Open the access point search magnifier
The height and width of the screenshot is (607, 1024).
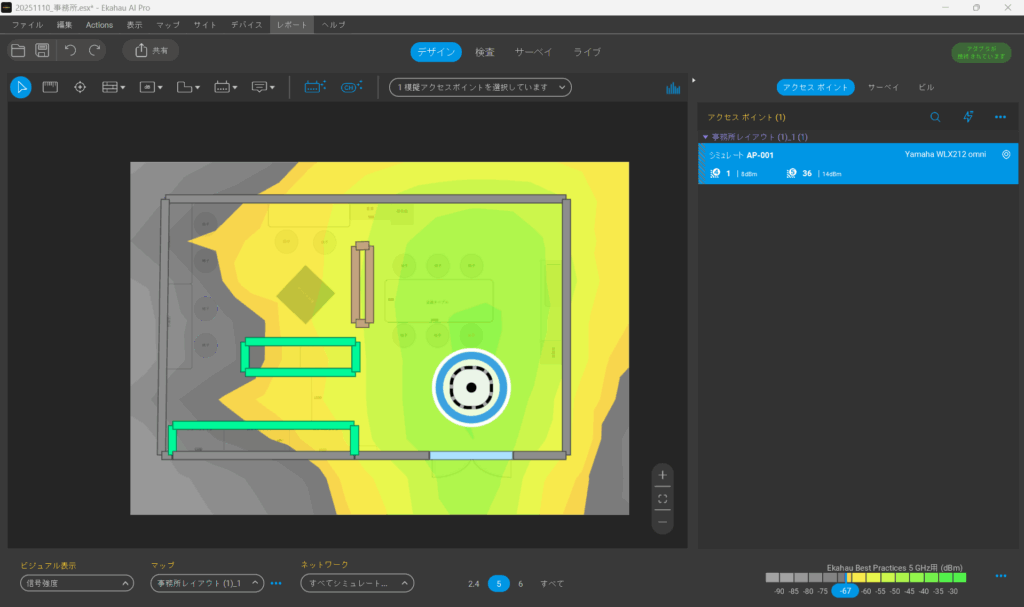tap(935, 117)
